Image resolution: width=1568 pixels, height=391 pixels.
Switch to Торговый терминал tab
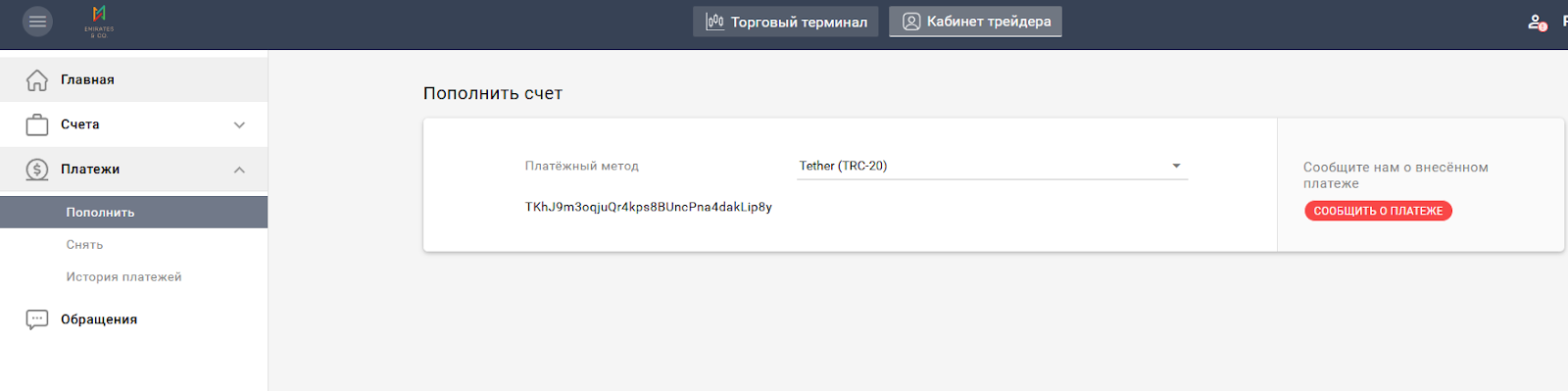786,22
